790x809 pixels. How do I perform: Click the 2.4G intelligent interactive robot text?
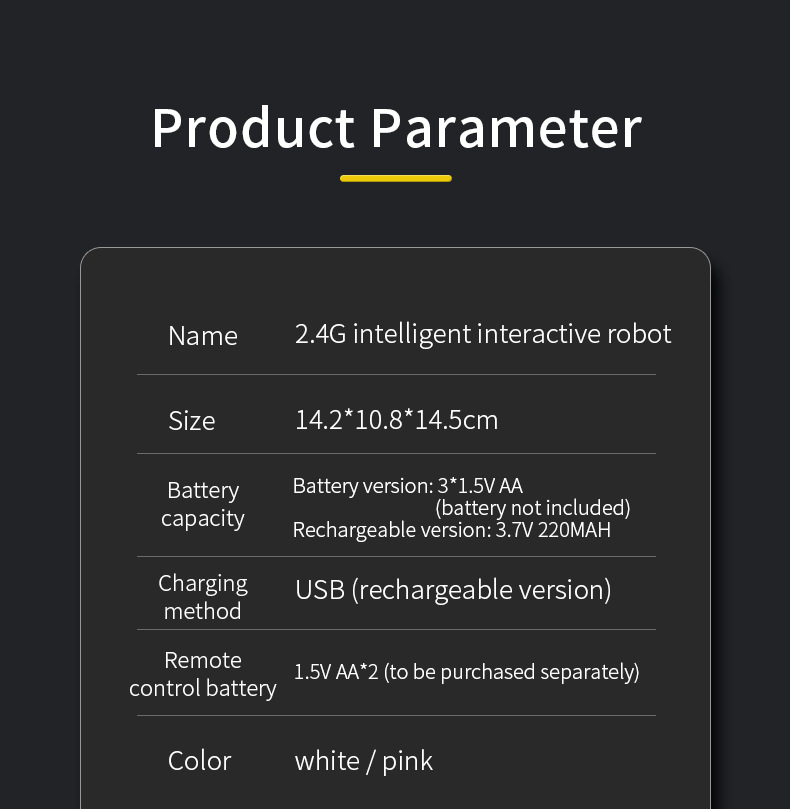[x=483, y=334]
